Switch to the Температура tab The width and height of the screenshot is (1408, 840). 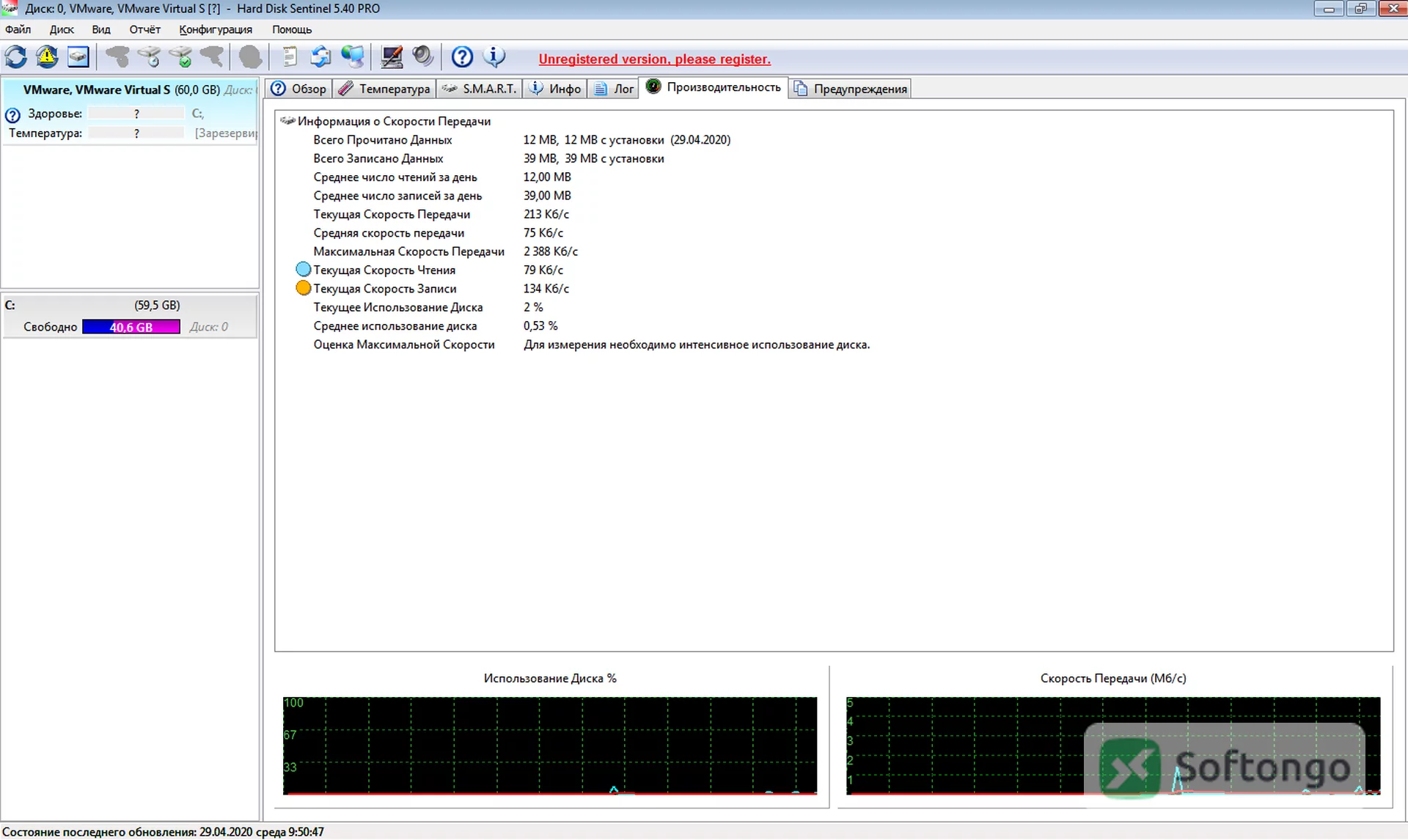(384, 89)
